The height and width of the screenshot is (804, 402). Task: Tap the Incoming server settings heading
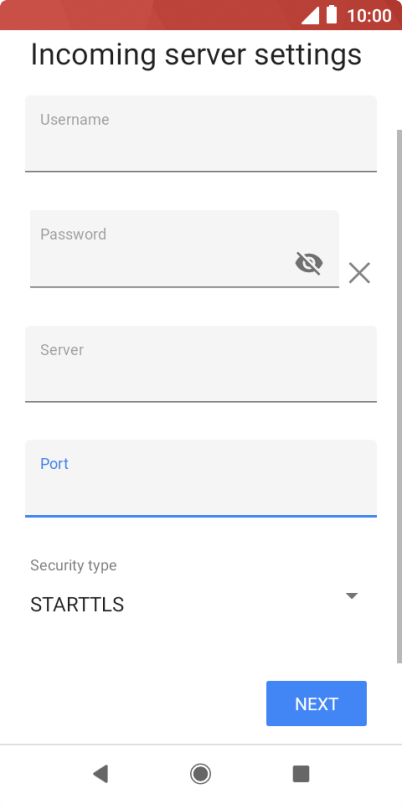coord(196,54)
